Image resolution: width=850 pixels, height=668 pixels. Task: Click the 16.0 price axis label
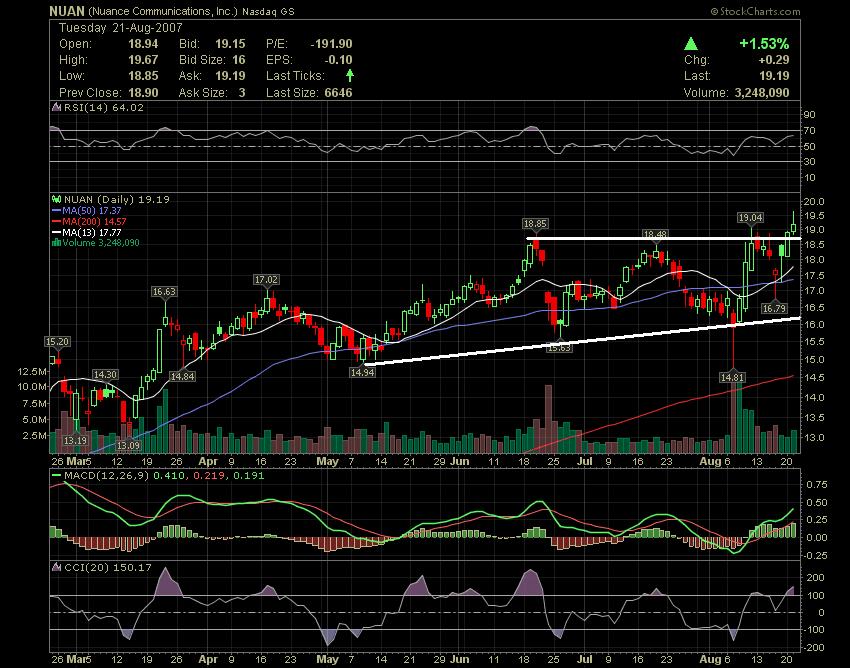(815, 325)
